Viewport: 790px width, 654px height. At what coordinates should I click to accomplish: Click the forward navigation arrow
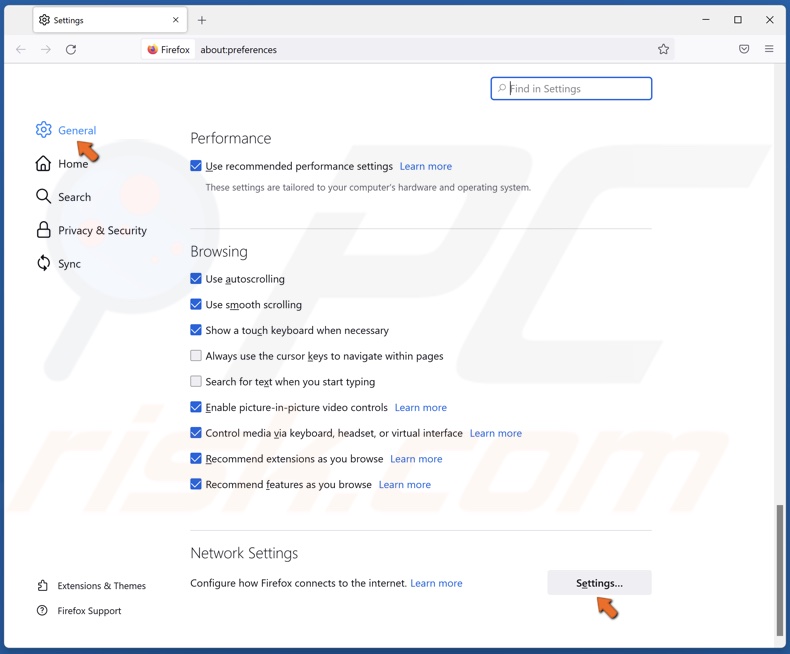pos(46,49)
